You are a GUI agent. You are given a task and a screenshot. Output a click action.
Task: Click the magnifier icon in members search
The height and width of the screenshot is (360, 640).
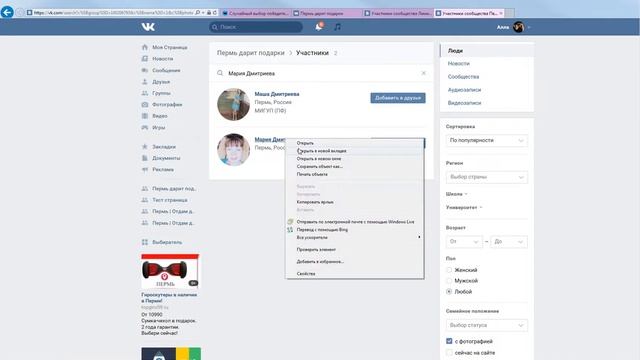point(220,73)
